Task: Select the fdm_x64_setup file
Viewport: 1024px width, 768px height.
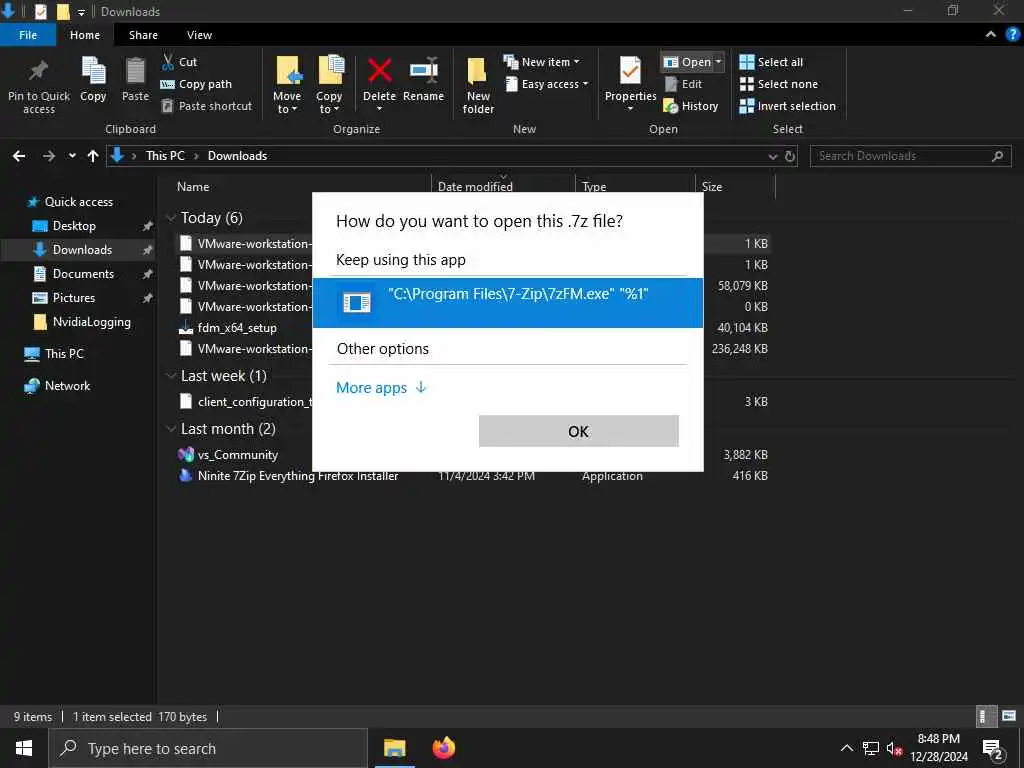Action: [237, 328]
